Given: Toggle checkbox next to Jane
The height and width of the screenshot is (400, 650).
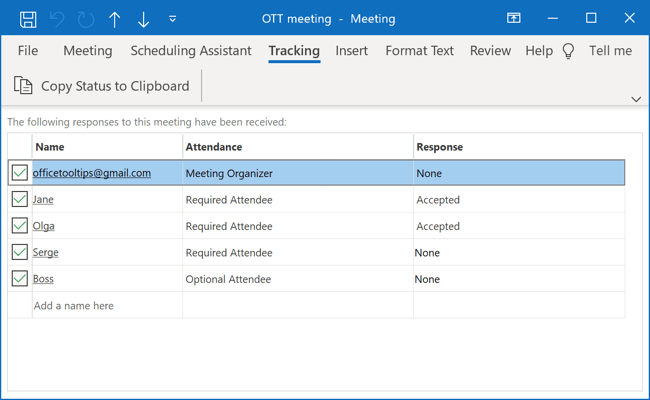Looking at the screenshot, I should click(19, 199).
